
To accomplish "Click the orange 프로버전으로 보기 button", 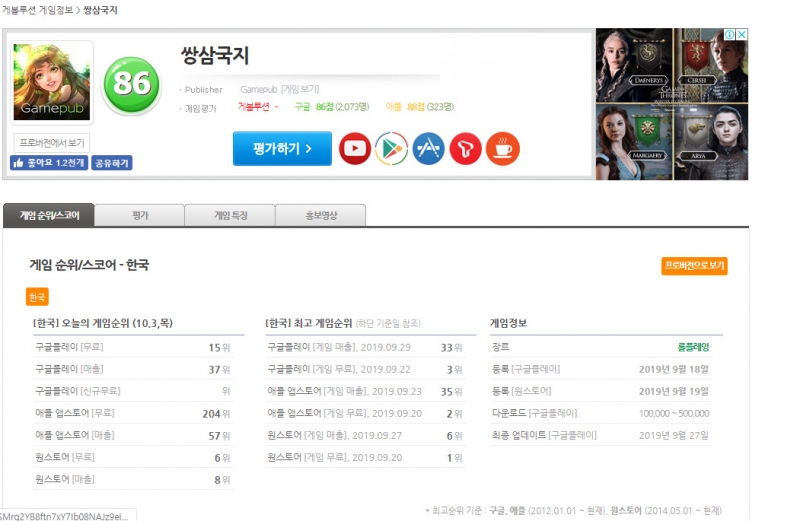I will coord(694,266).
